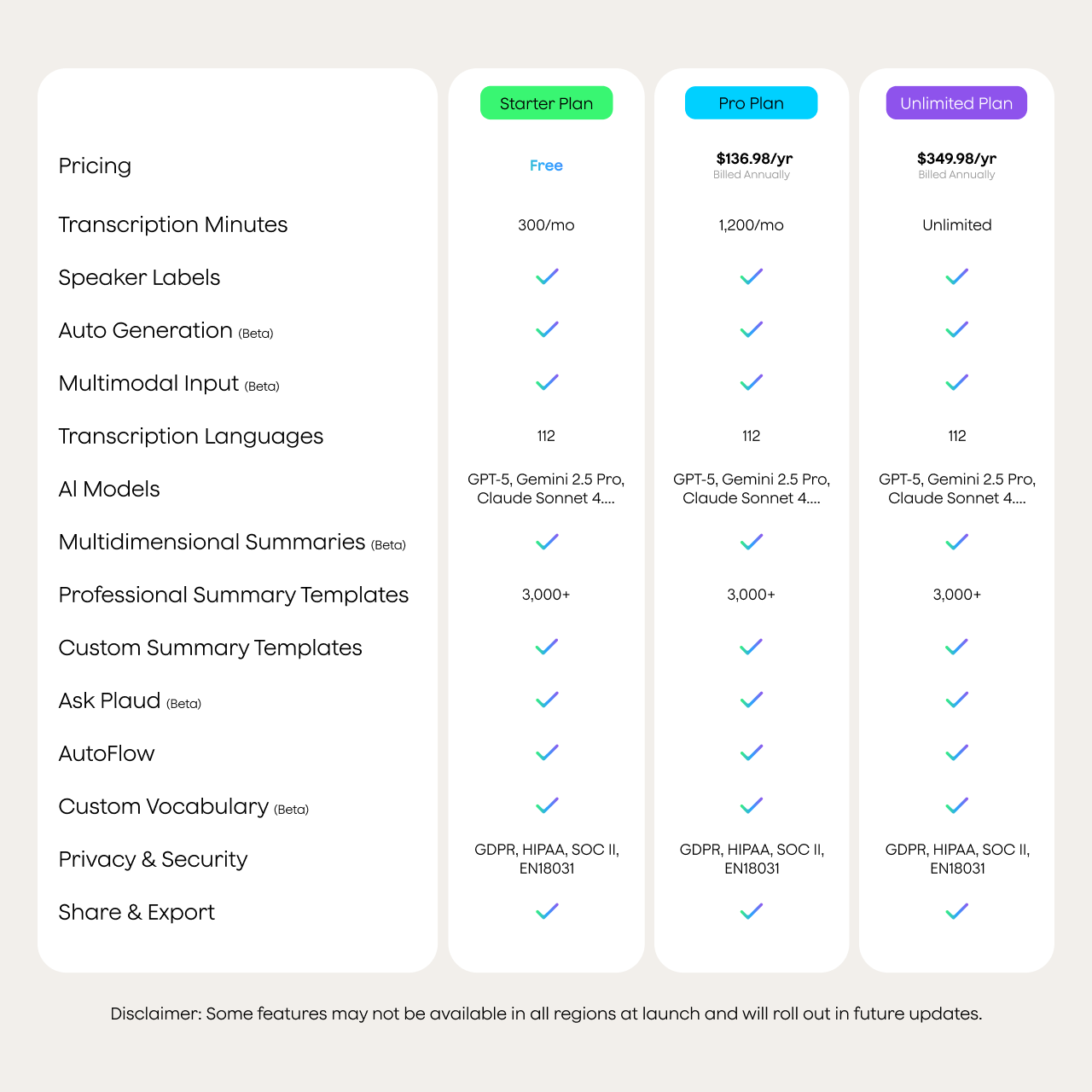Click Auto Generation checkmark under Pro Plan
Viewport: 1092px width, 1092px height.
coord(752,329)
